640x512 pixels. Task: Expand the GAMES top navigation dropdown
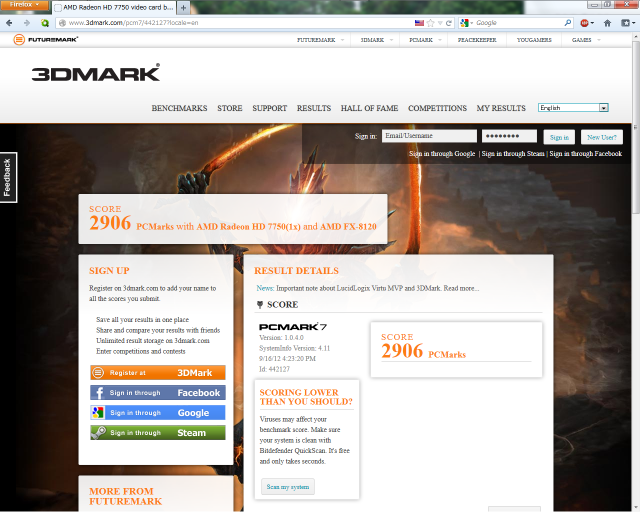pos(599,40)
